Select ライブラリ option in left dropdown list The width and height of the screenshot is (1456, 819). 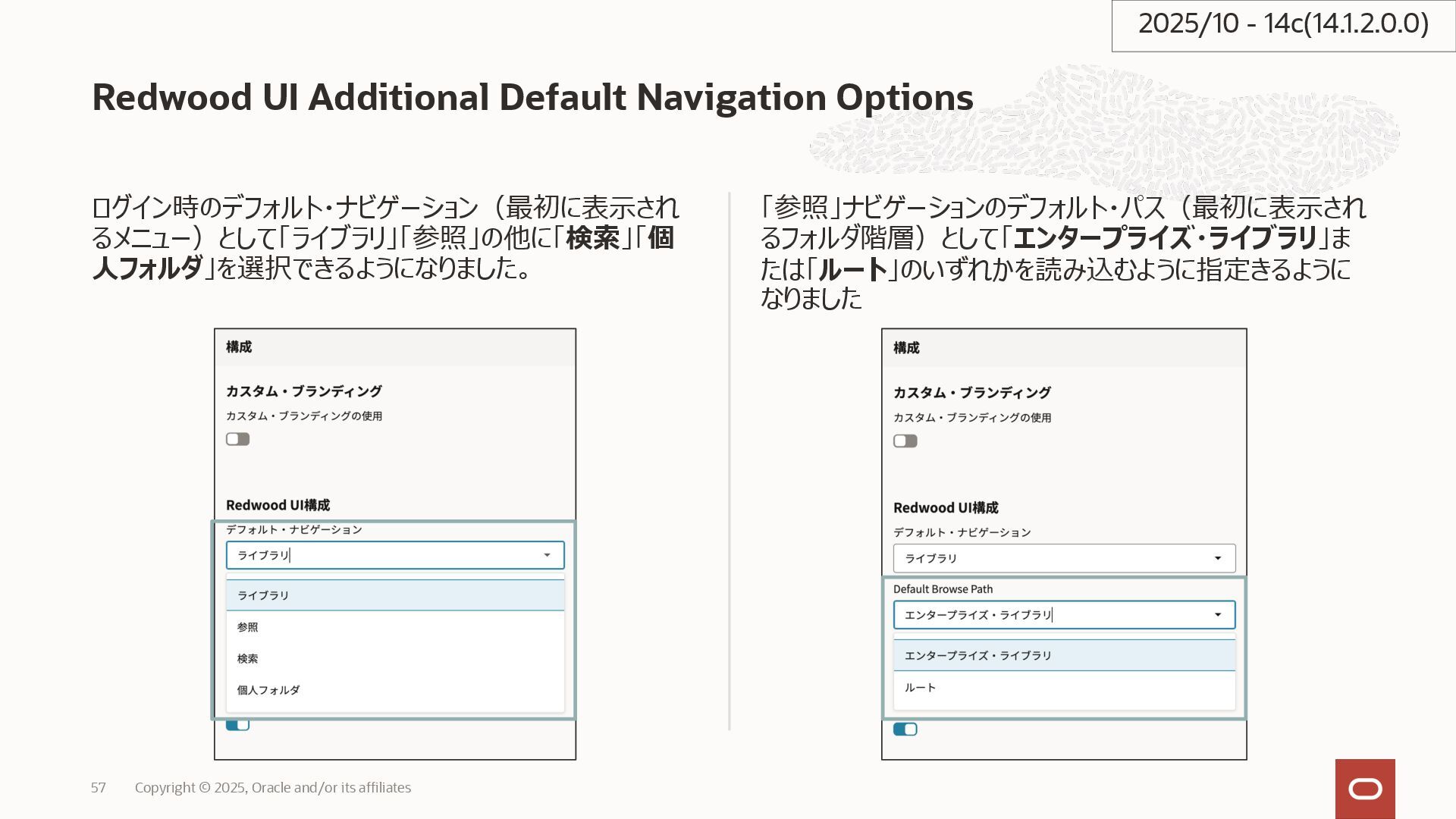coord(263,595)
